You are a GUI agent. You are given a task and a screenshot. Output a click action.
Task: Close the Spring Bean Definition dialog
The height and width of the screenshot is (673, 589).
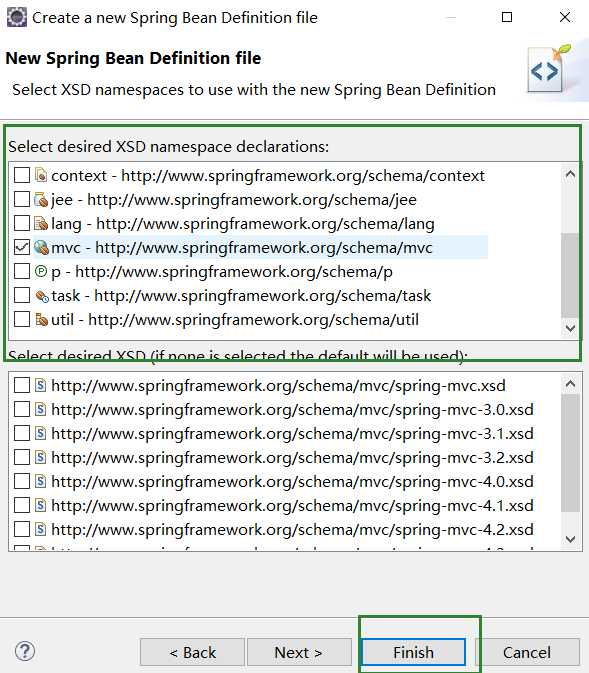coord(565,17)
